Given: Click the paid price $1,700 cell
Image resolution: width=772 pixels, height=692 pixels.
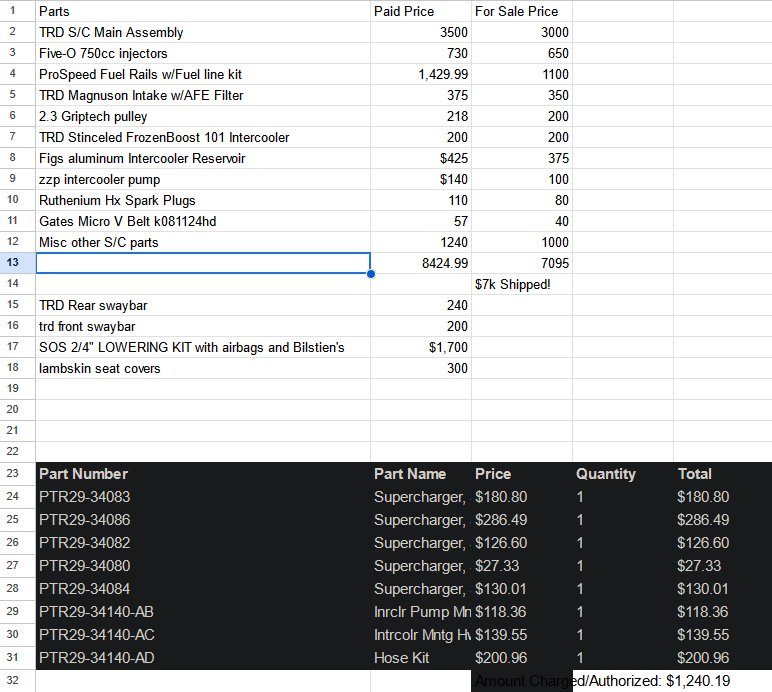Looking at the screenshot, I should (x=420, y=347).
